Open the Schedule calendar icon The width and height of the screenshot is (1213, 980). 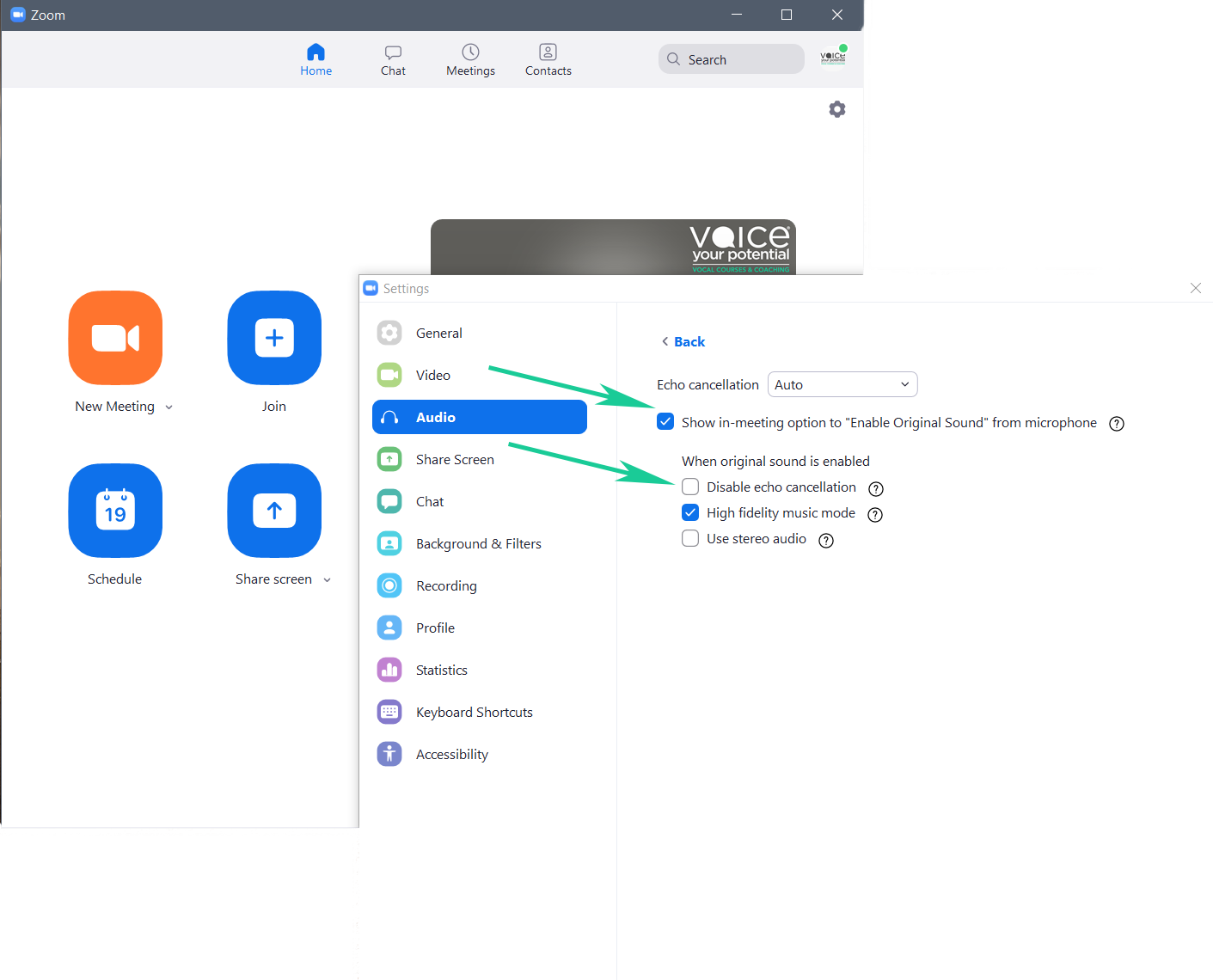tap(115, 511)
